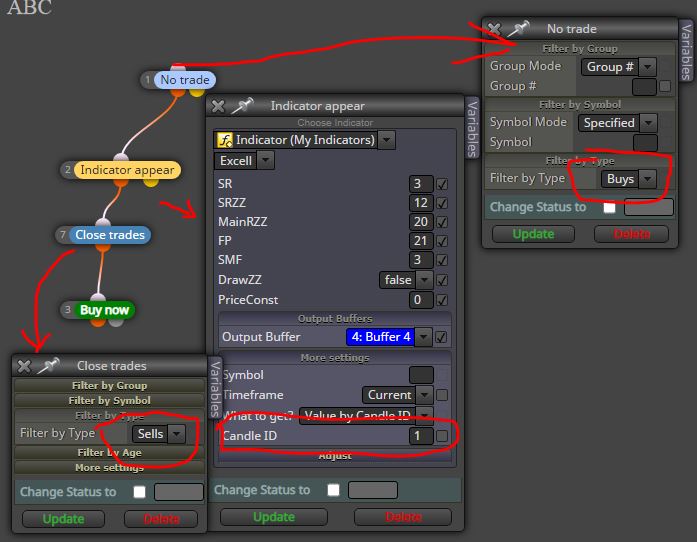Open the Excell indicator dropdown
This screenshot has width=697, height=542.
[x=266, y=161]
